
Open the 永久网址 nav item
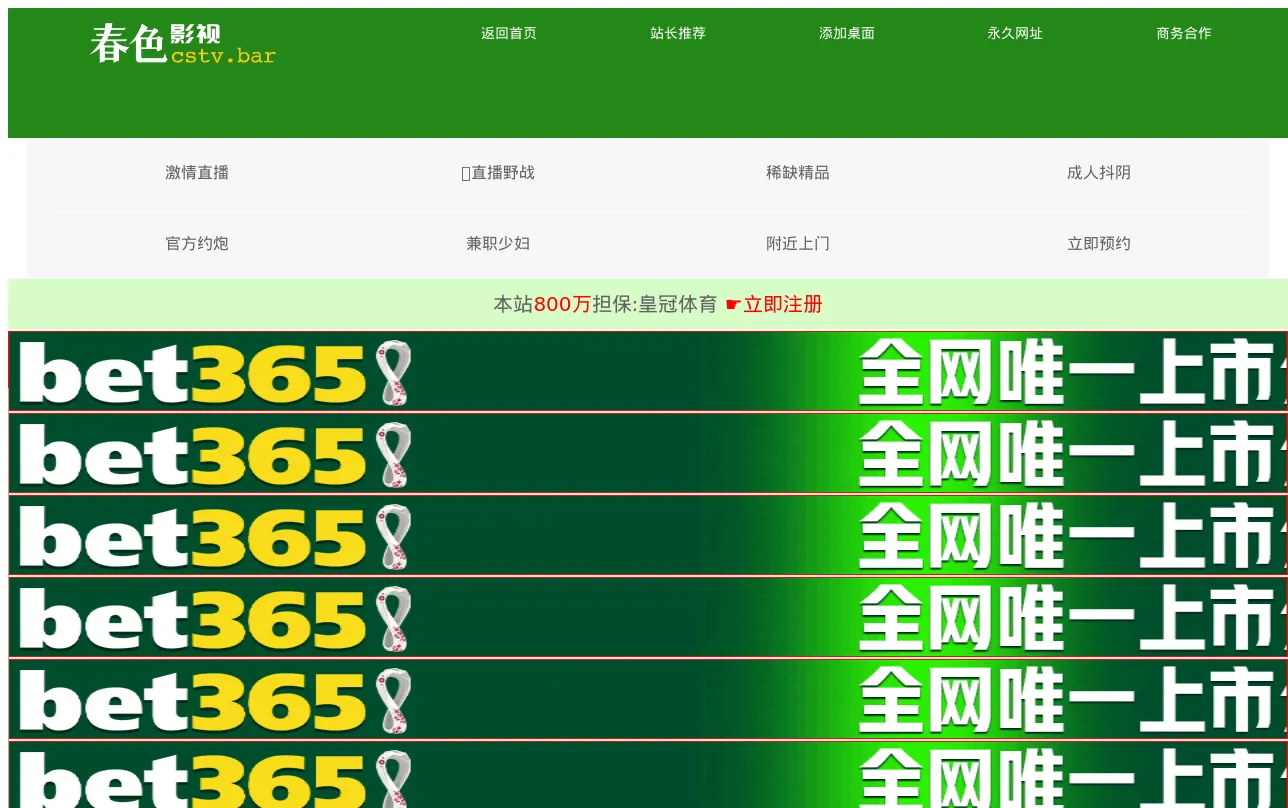(x=1015, y=33)
